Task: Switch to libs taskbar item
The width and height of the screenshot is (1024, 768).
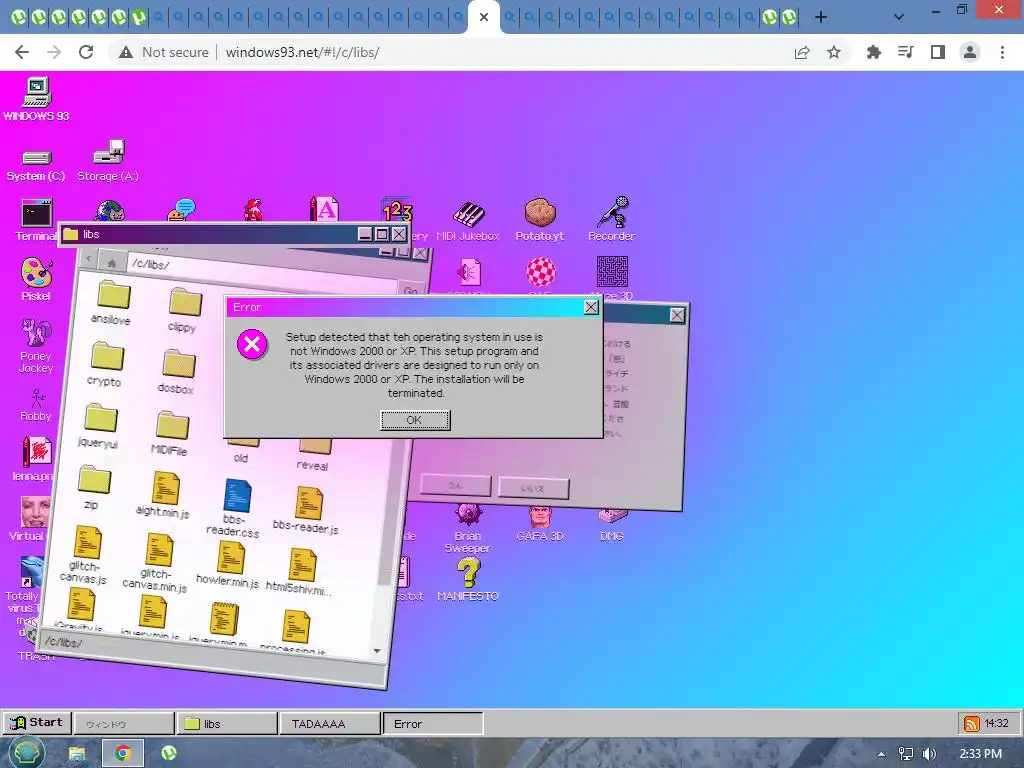Action: [x=227, y=724]
